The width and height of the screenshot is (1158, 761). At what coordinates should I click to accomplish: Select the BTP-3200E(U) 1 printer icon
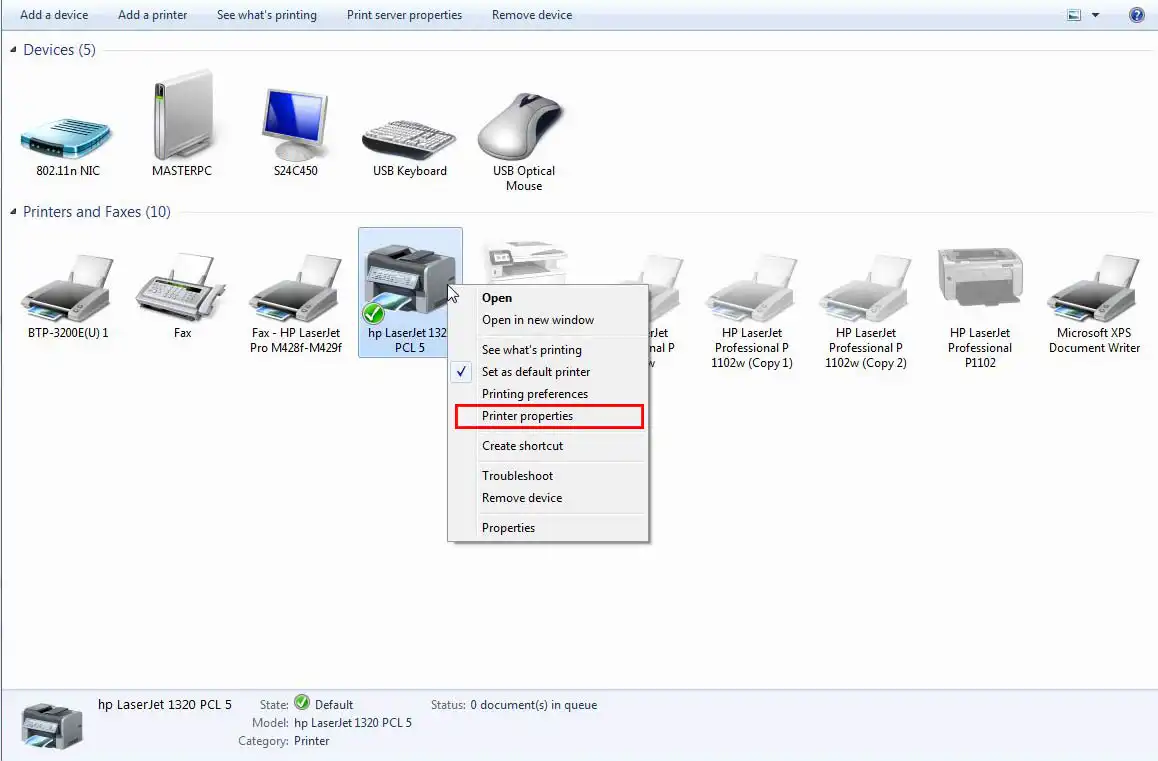pos(68,290)
